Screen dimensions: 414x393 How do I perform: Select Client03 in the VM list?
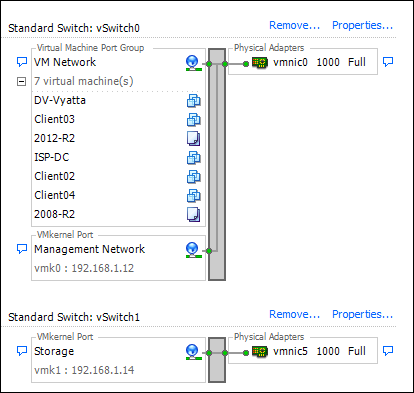coord(55,119)
